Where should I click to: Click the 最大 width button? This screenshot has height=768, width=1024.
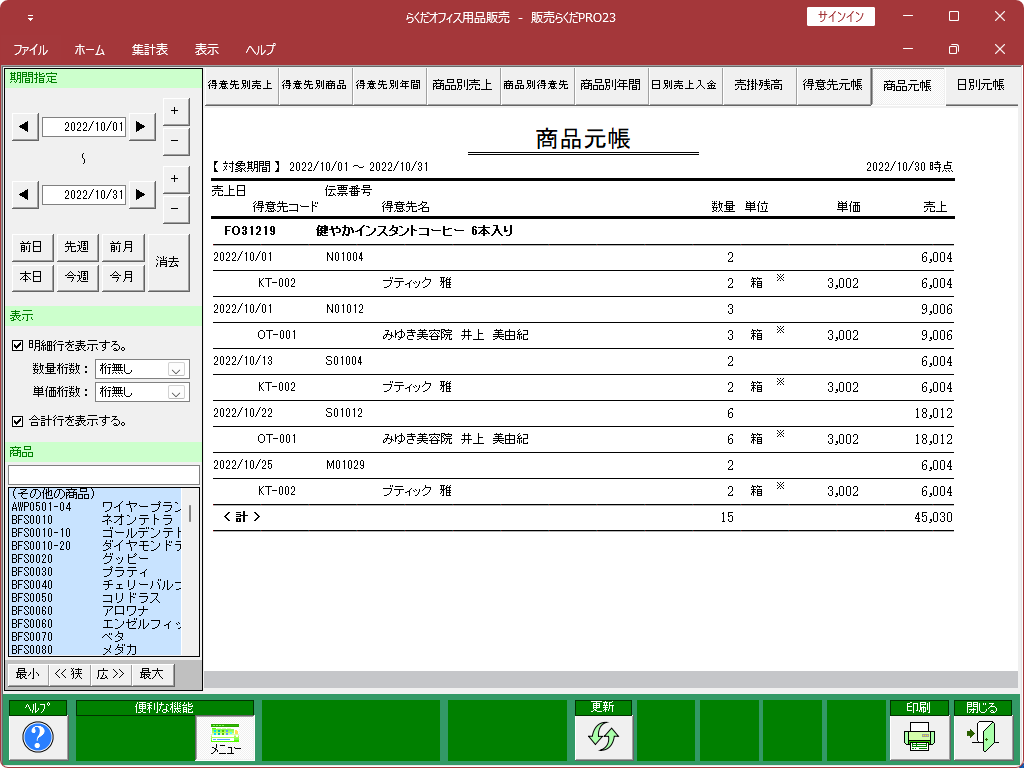(152, 674)
